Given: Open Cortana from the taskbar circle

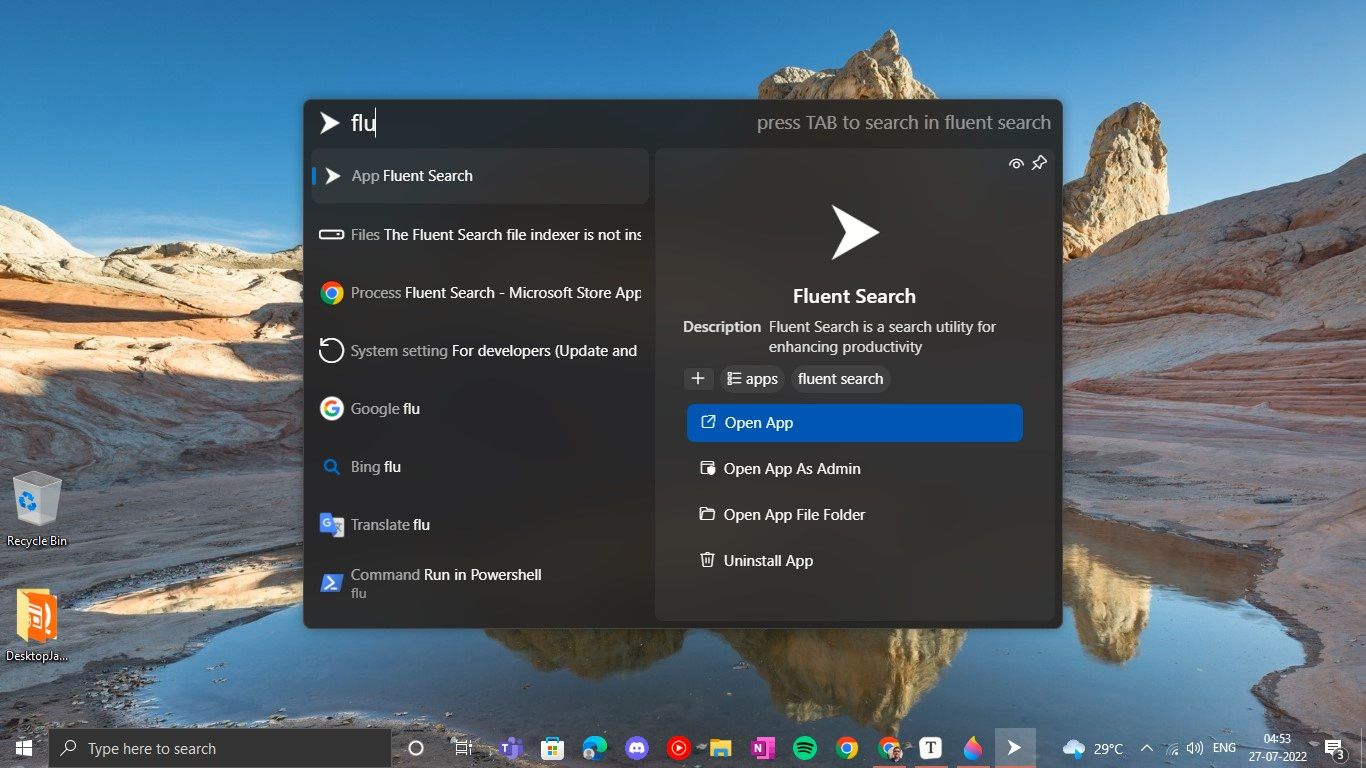Looking at the screenshot, I should coord(416,748).
